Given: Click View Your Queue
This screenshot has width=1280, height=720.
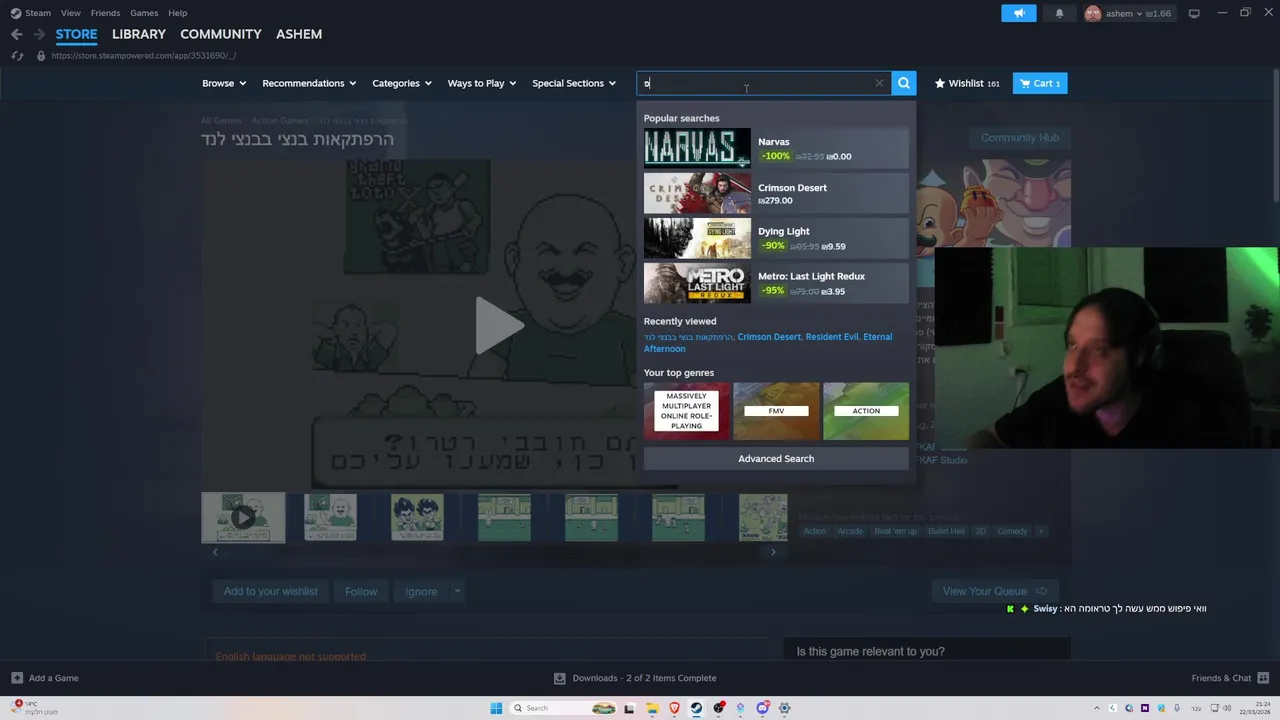Looking at the screenshot, I should pyautogui.click(x=995, y=591).
